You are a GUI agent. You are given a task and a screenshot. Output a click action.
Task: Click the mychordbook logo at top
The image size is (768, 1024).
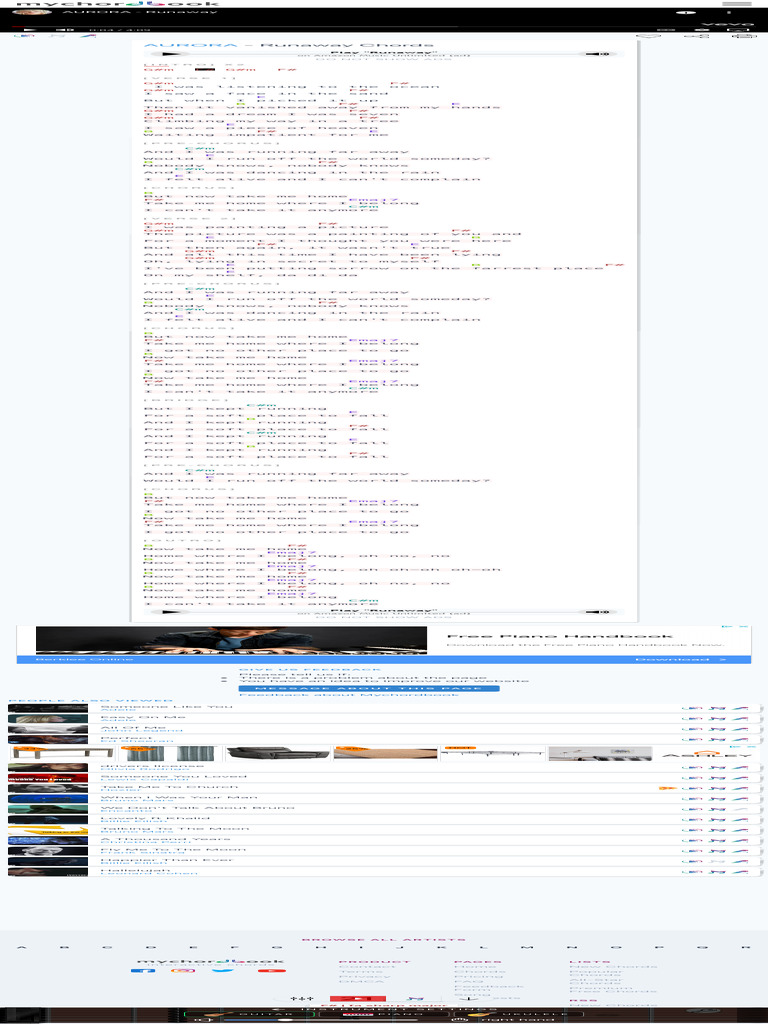[x=118, y=3]
